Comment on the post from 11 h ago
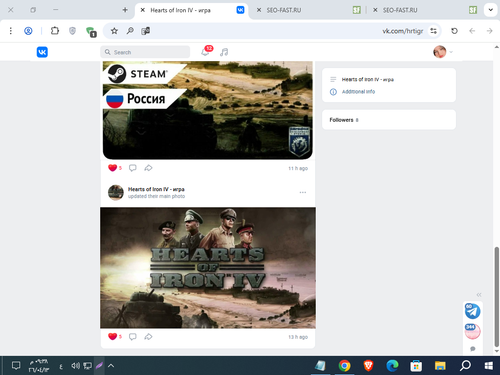 point(133,168)
